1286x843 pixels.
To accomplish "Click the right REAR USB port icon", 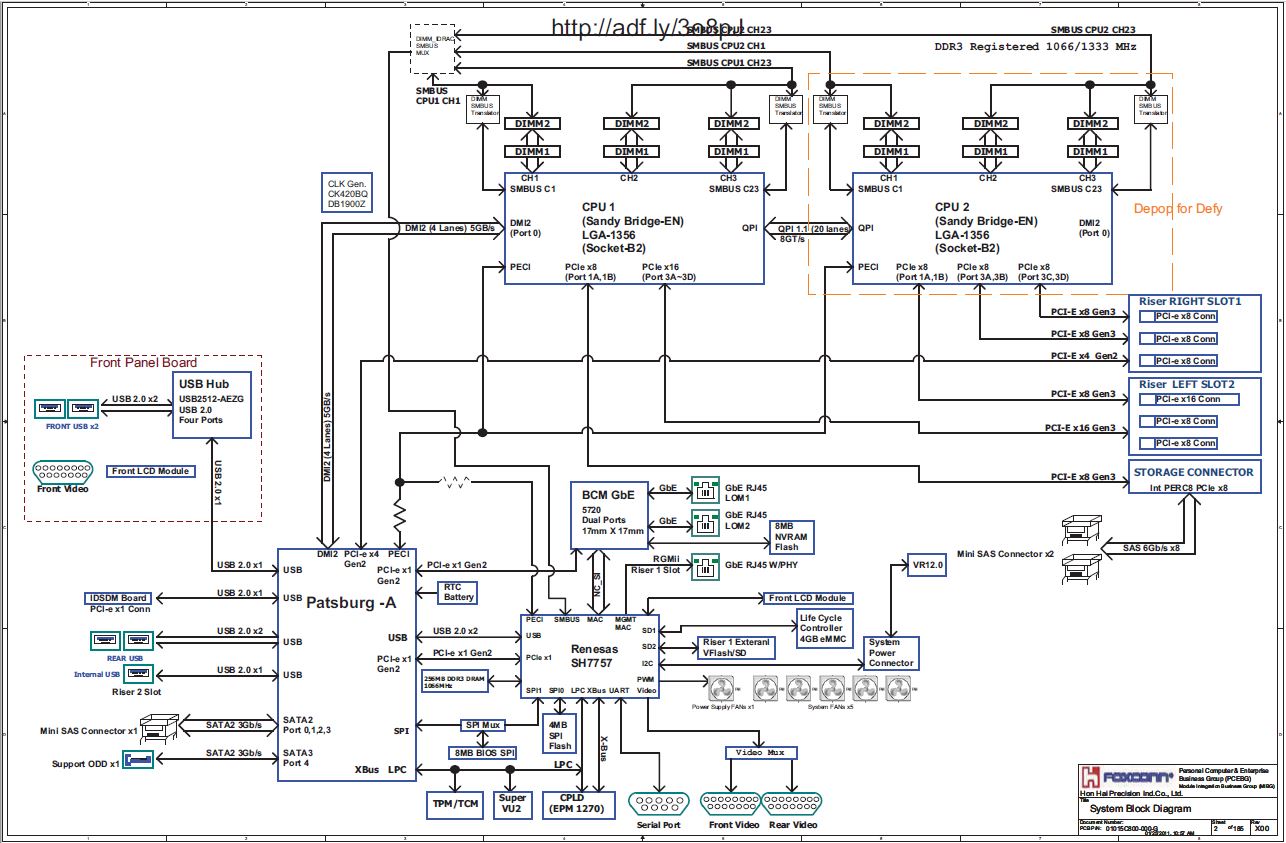I will point(137,639).
